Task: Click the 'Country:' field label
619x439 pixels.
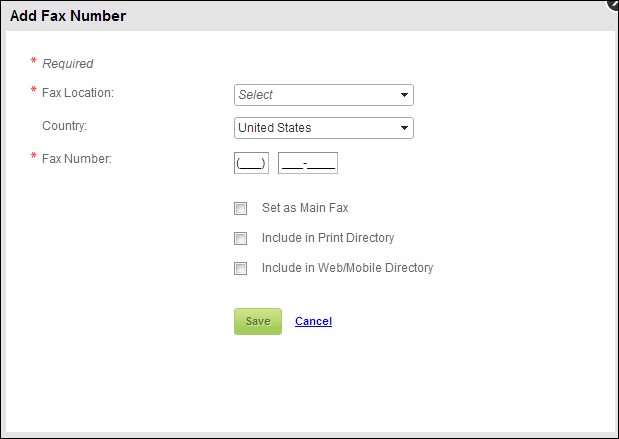Action: [65, 126]
